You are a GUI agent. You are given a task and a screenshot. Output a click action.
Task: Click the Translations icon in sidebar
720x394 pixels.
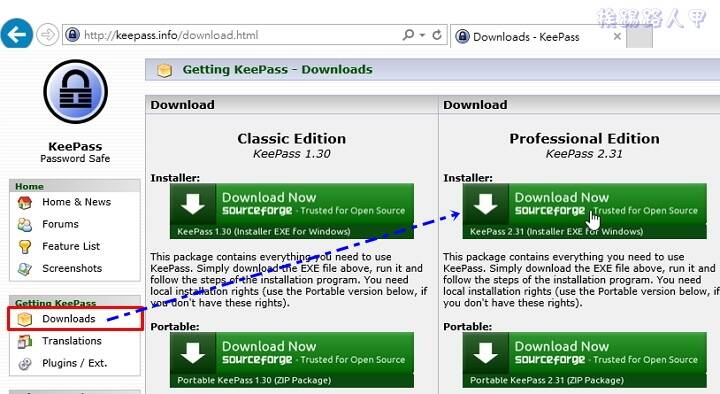pos(25,341)
